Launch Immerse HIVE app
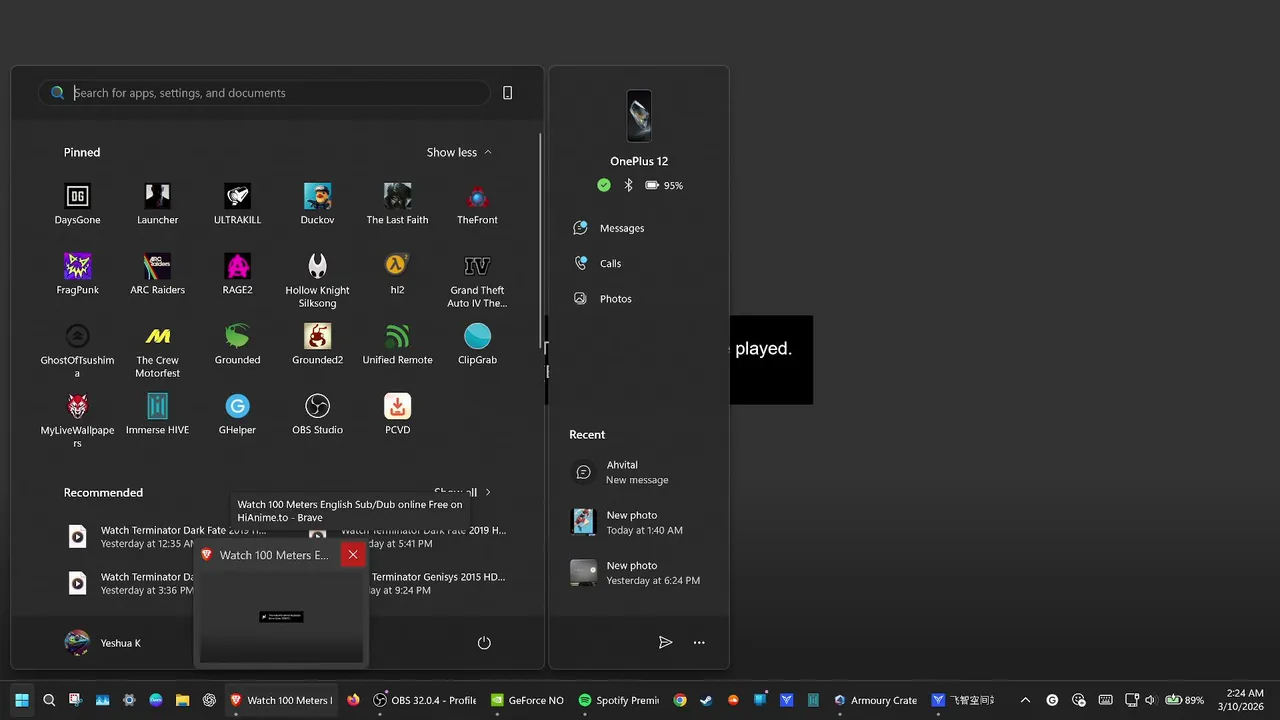Image resolution: width=1280 pixels, height=720 pixels. click(x=157, y=414)
